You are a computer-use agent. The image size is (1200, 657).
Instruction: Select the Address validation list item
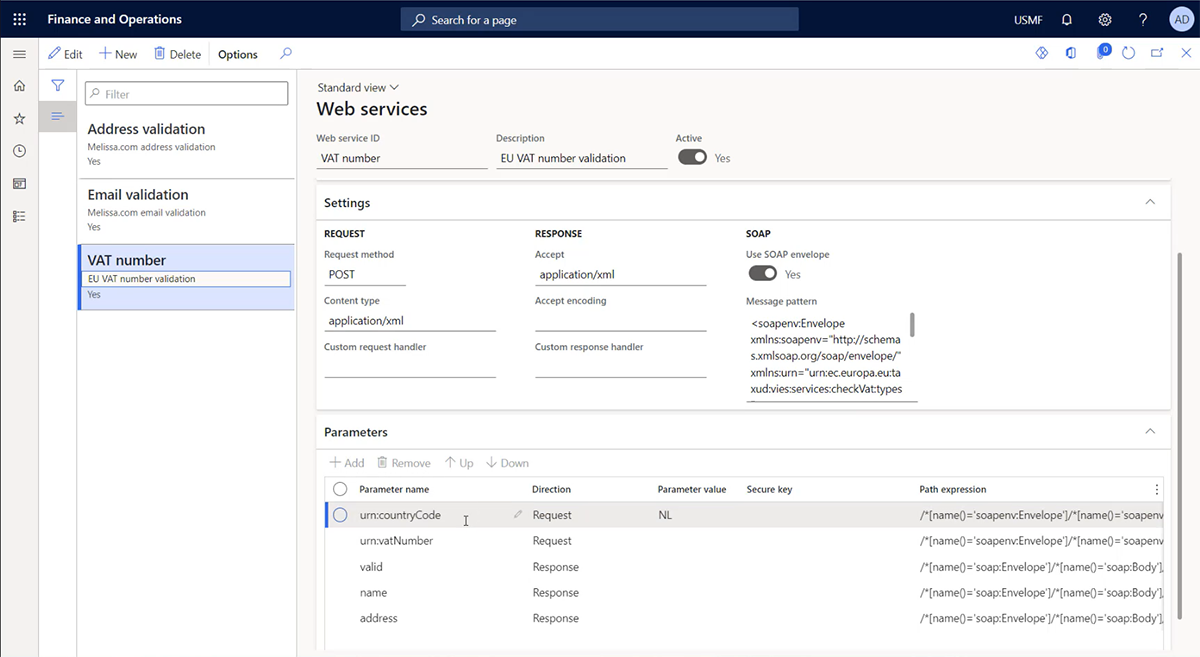[x=186, y=145]
